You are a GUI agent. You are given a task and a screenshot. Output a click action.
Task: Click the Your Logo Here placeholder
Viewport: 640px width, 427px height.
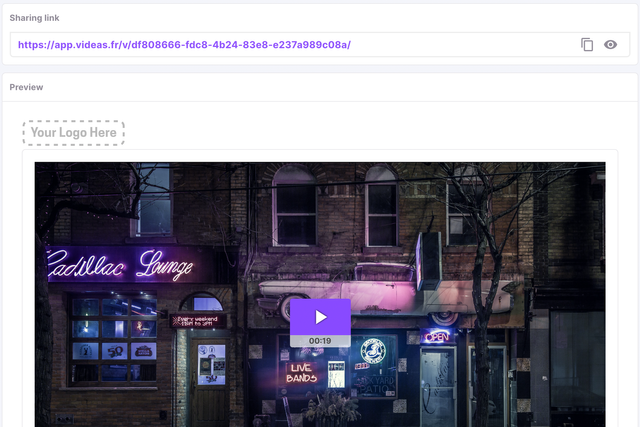(73, 133)
